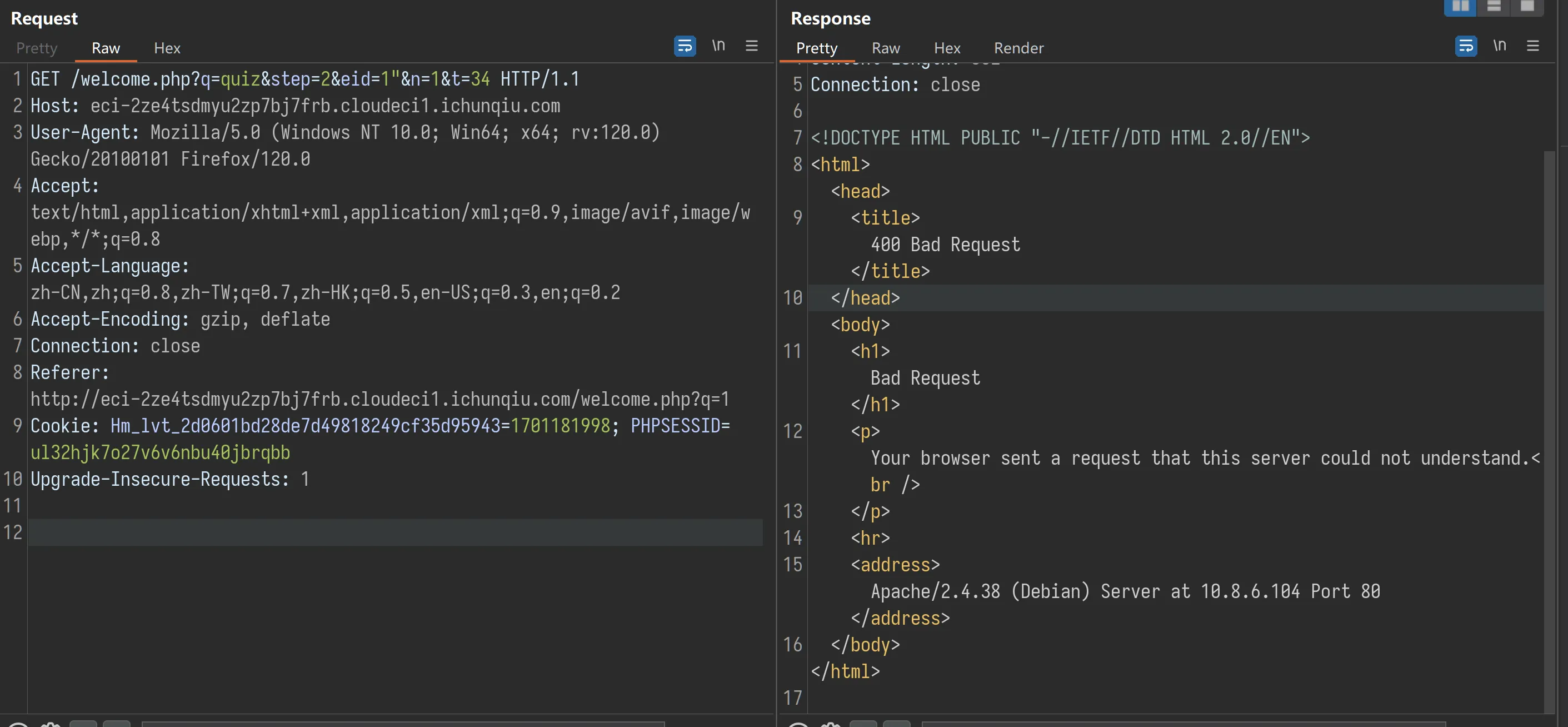Image resolution: width=1568 pixels, height=727 pixels.
Task: Click the 'Accept-Language:' header name
Action: (x=109, y=266)
